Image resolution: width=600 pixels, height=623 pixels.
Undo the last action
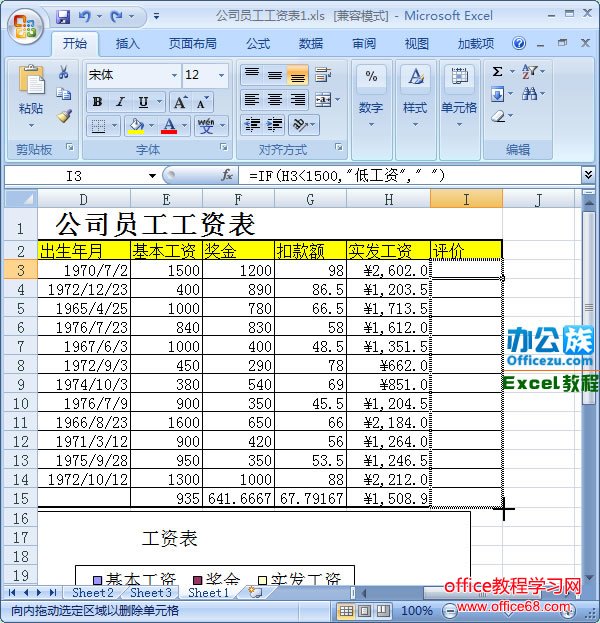pyautogui.click(x=84, y=16)
